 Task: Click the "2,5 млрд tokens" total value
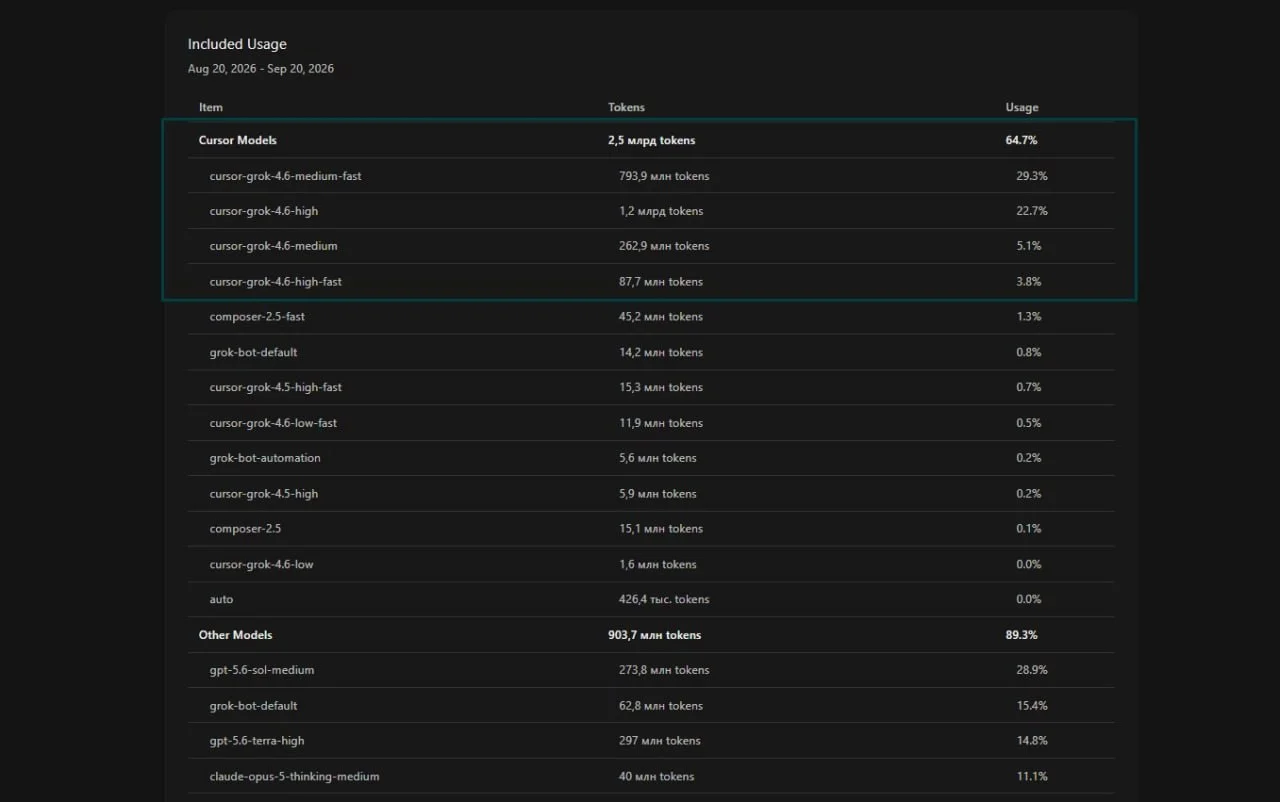651,140
